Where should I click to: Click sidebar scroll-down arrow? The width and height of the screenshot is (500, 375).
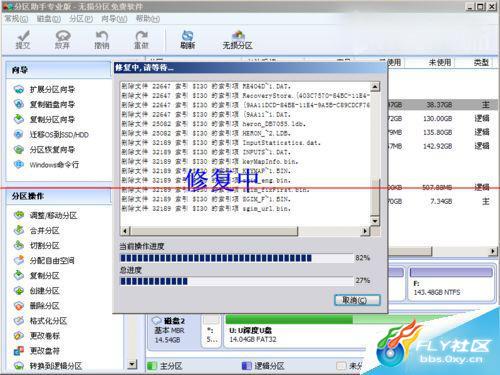[x=132, y=364]
